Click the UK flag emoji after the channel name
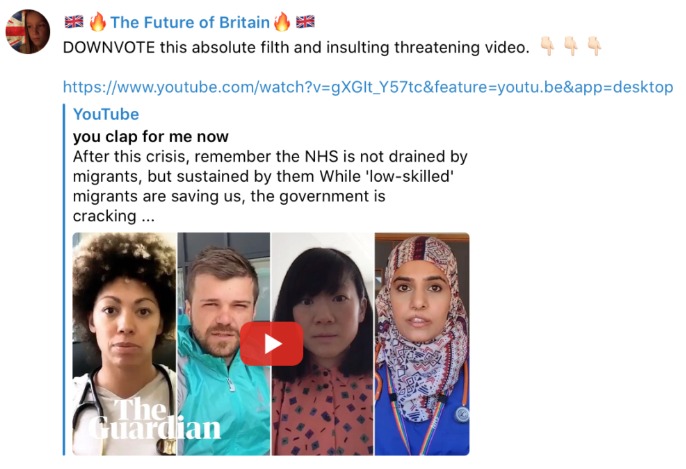Image resolution: width=686 pixels, height=469 pixels. [x=305, y=22]
